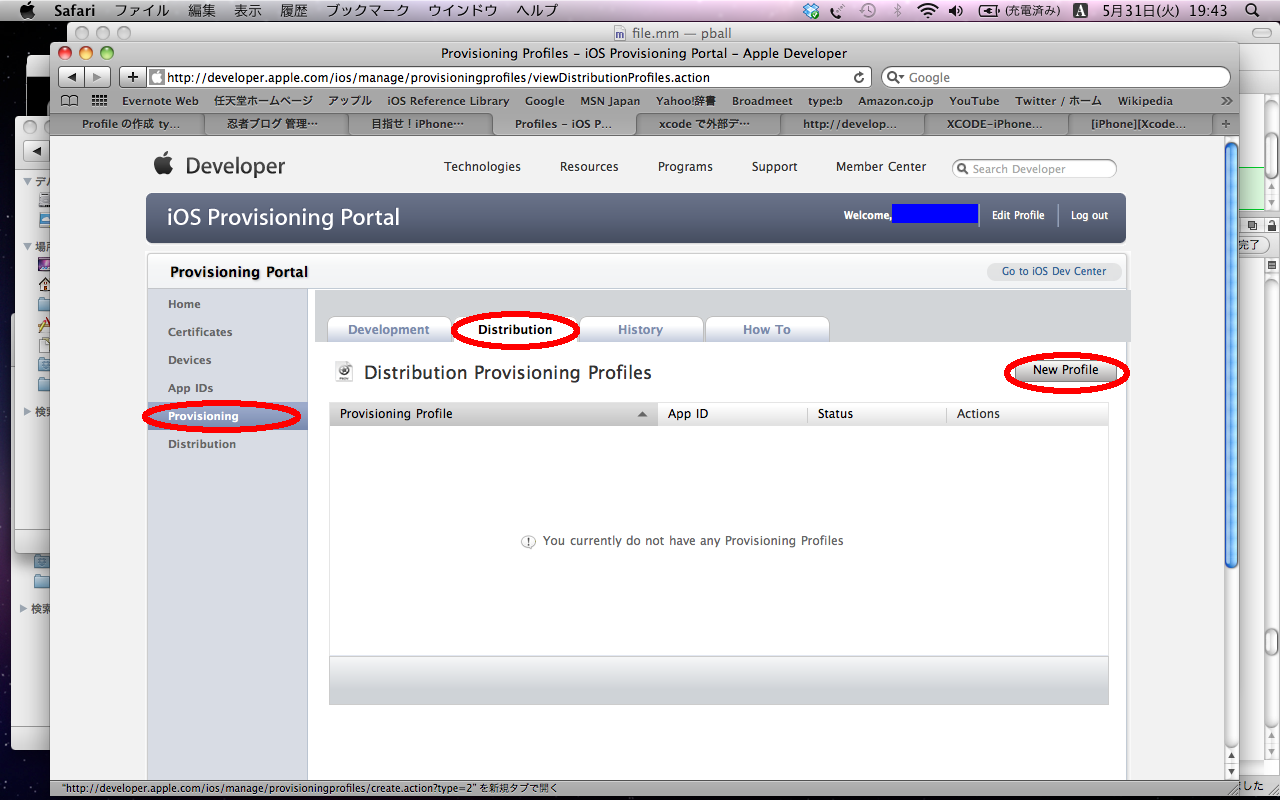This screenshot has width=1280, height=800.
Task: Open the Wi-Fi status menu
Action: [927, 11]
